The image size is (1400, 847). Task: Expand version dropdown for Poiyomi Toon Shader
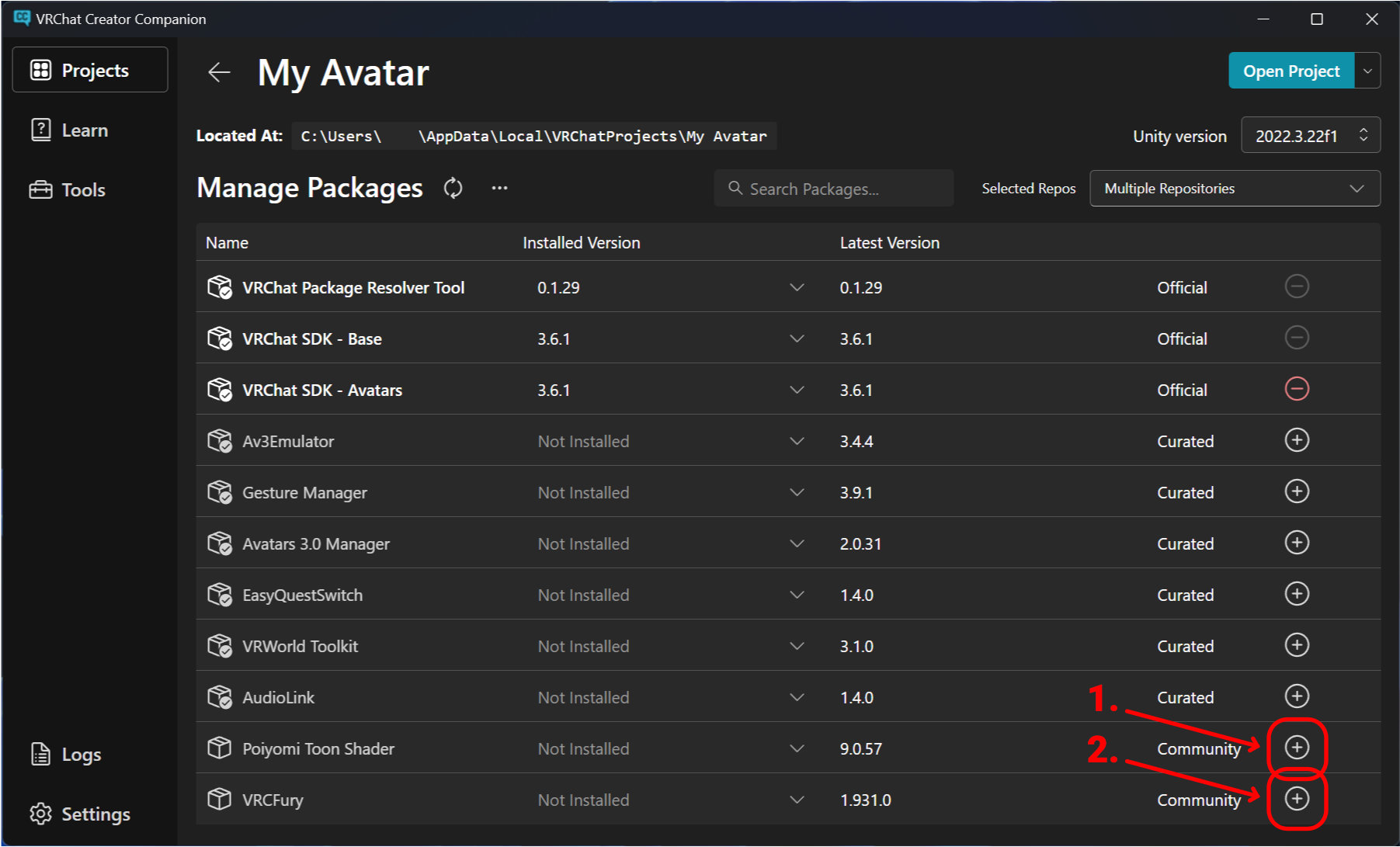[797, 748]
